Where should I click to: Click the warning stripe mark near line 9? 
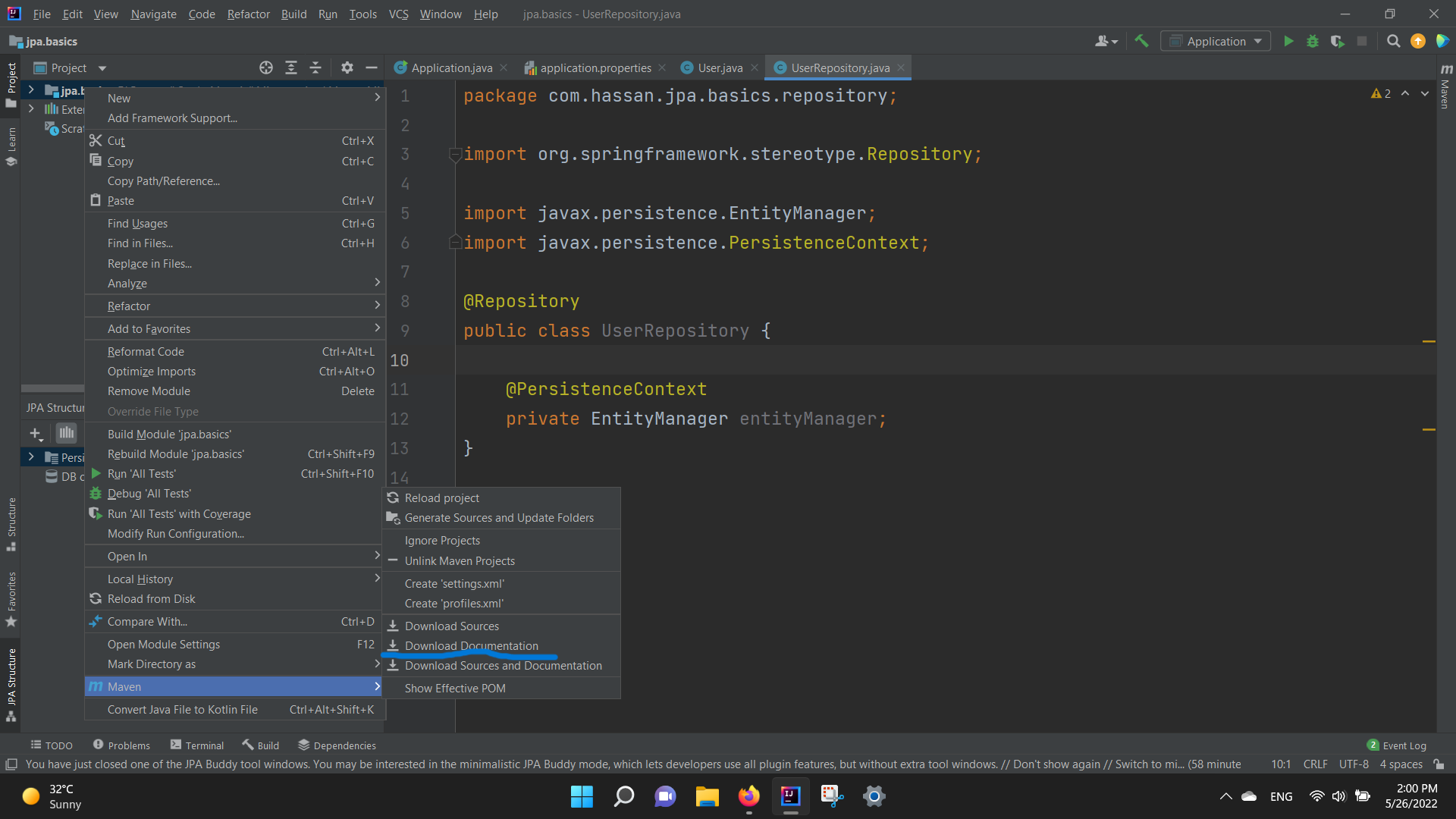click(x=1429, y=342)
